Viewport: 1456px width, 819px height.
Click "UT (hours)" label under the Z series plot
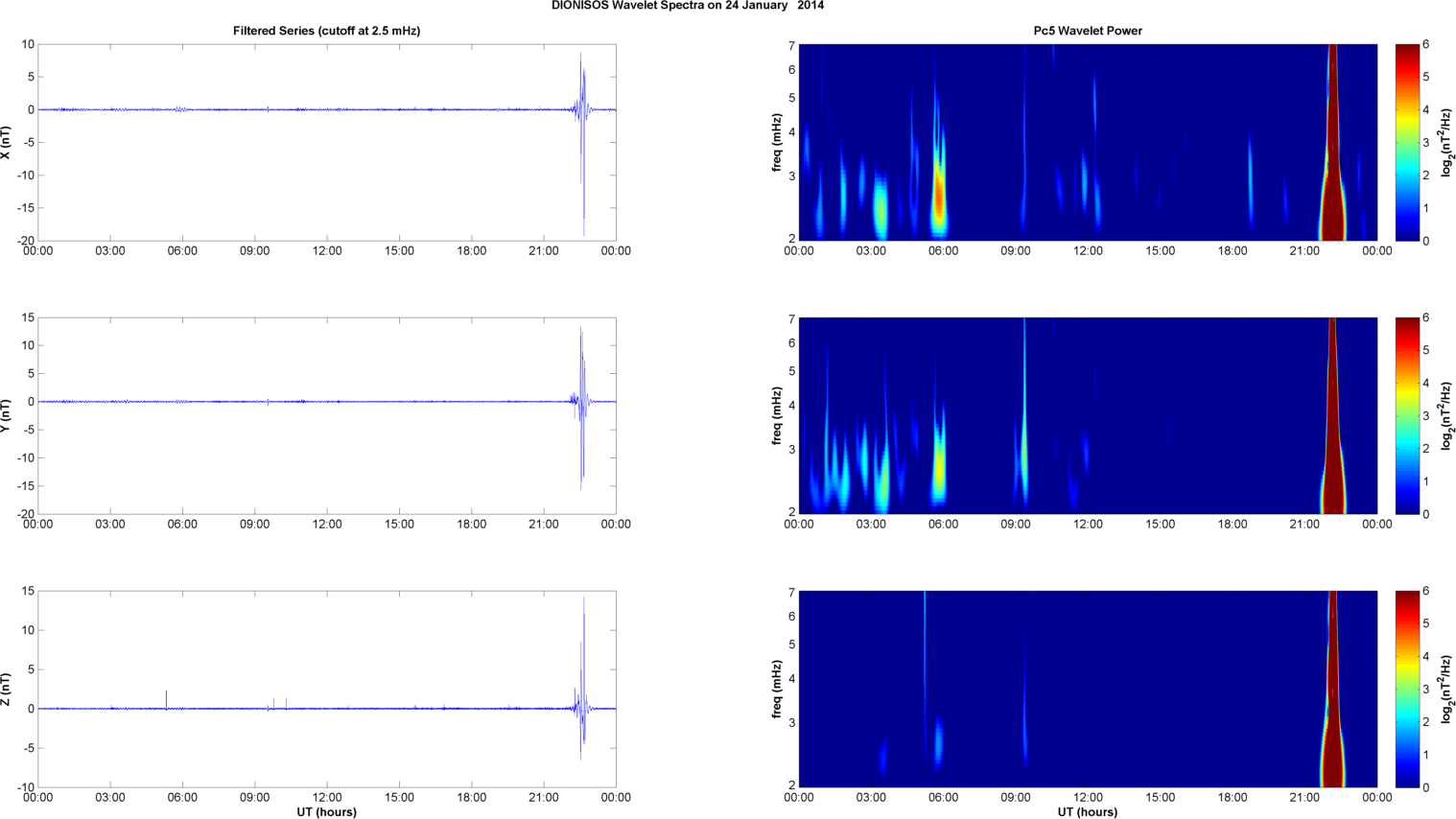tap(326, 811)
